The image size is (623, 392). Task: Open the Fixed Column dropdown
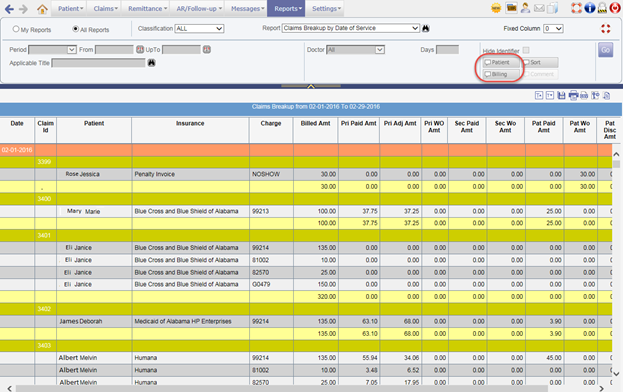(x=553, y=29)
